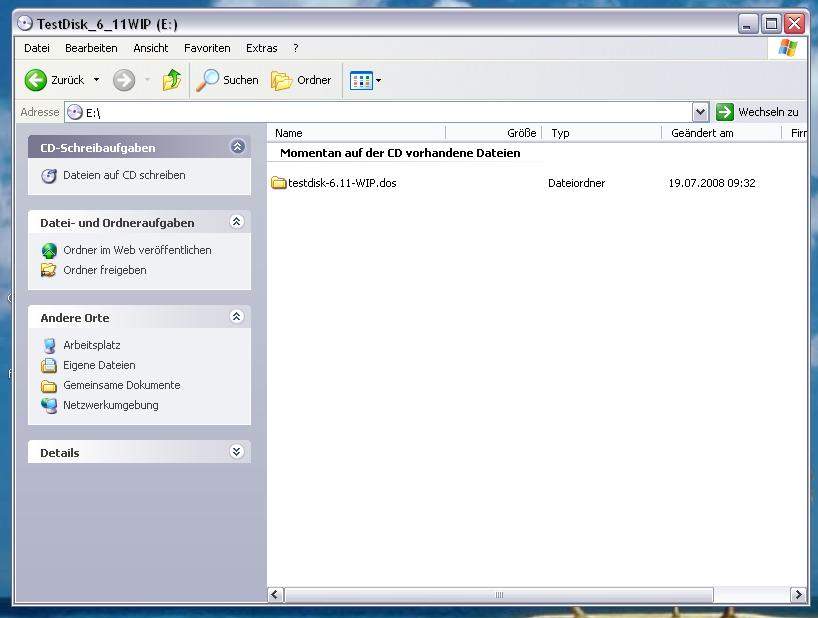Screen dimensions: 818x618
Task: Collapse the CD-Schreibaufgaben panel
Action: point(237,147)
